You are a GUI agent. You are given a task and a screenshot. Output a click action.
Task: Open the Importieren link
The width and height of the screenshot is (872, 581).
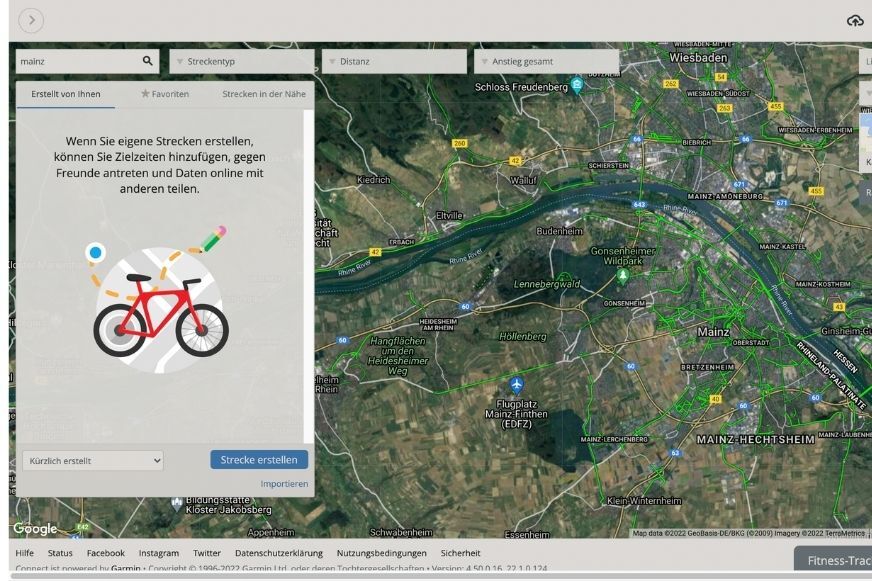[284, 483]
